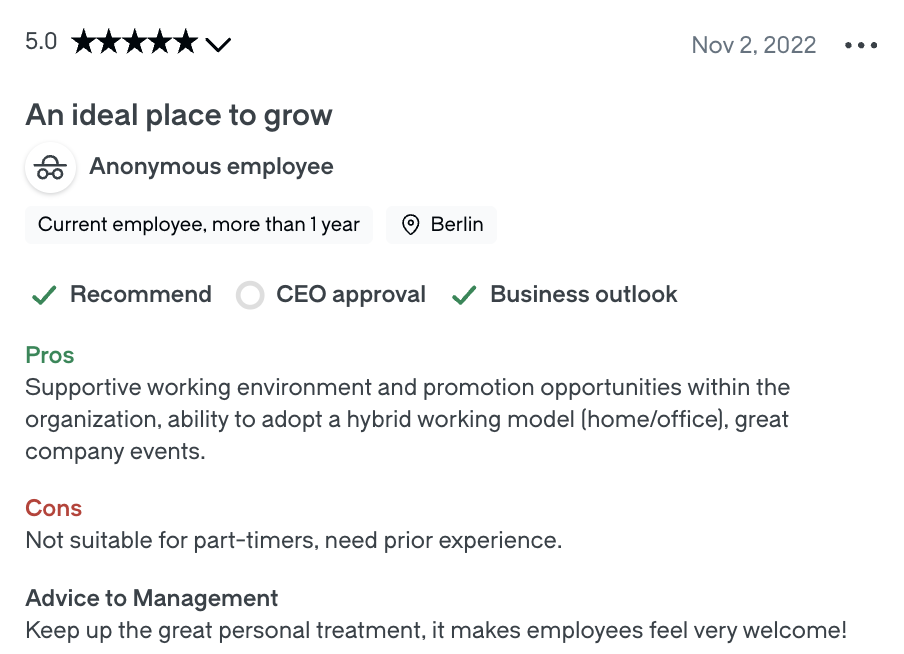The image size is (904, 654).
Task: Click the green Business outlook checkmark
Action: pyautogui.click(x=463, y=295)
